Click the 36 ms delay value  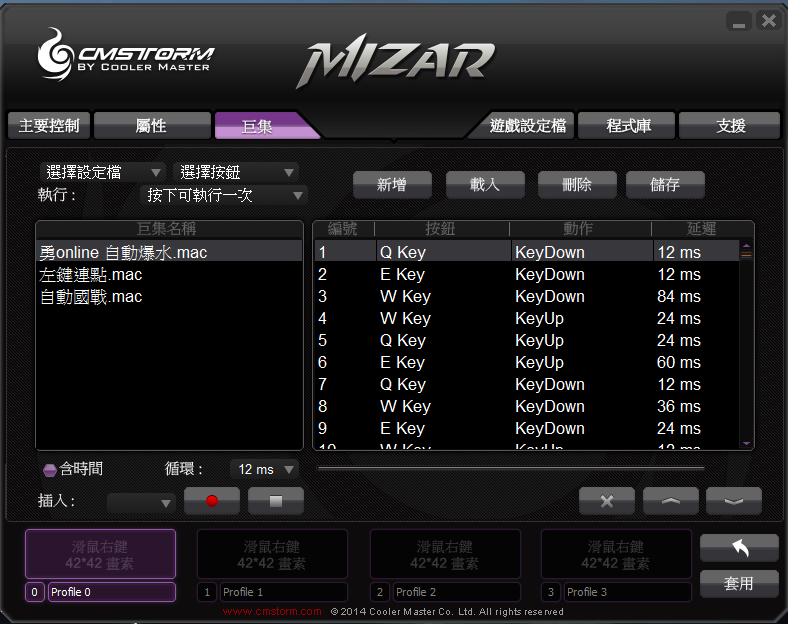pos(678,406)
